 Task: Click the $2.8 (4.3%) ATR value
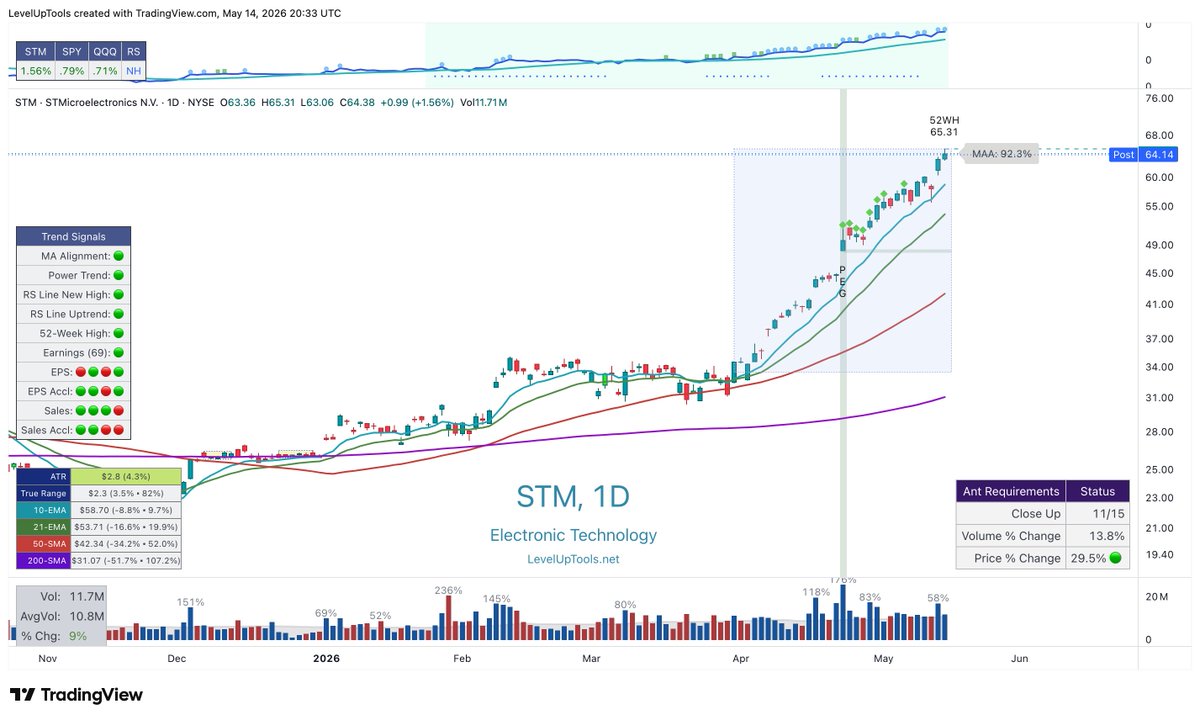coord(125,475)
